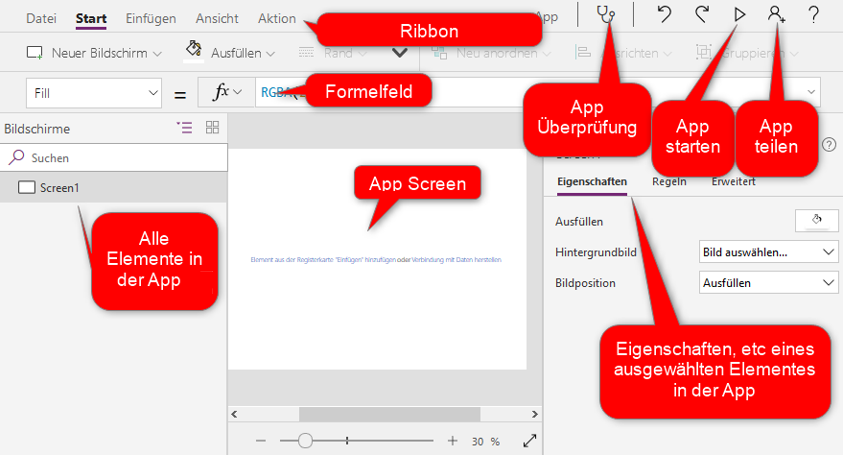The width and height of the screenshot is (848, 455).
Task: Click the Redo arrow icon
Action: (x=702, y=15)
